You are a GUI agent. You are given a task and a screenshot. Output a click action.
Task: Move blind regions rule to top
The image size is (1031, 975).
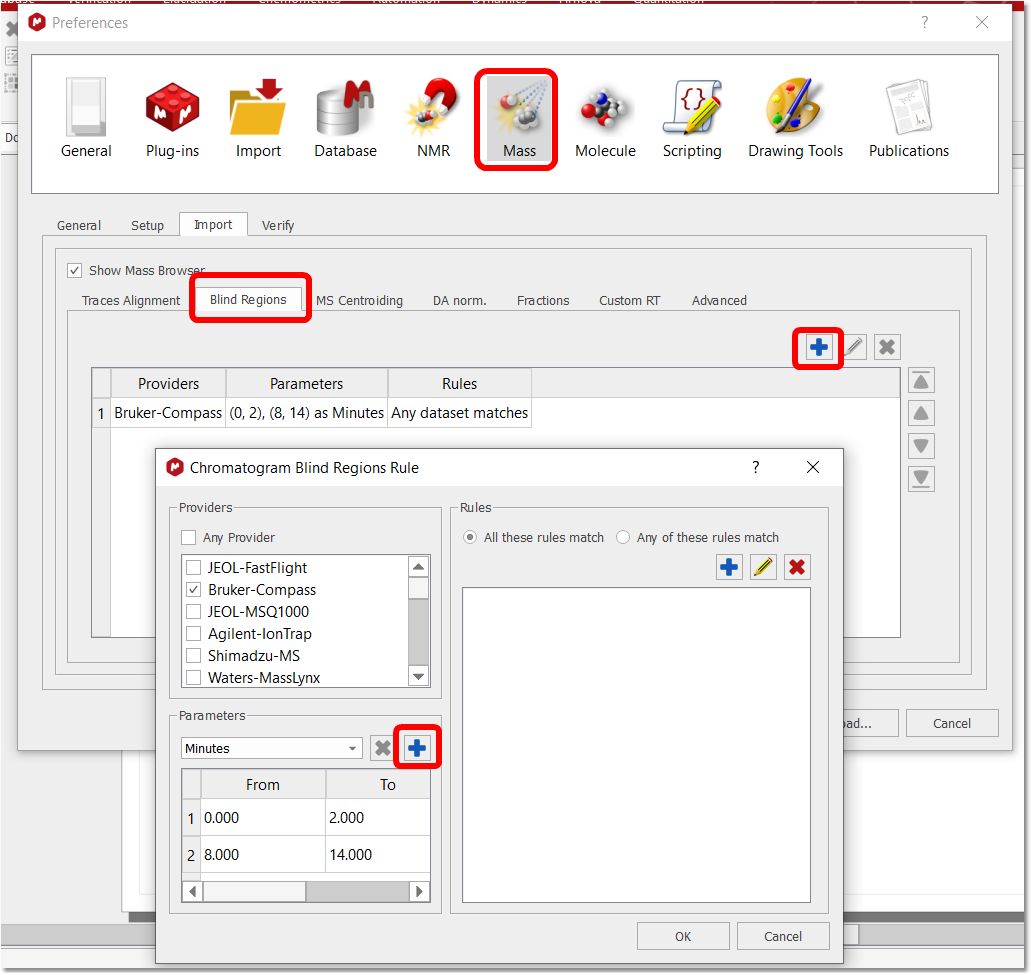(921, 381)
